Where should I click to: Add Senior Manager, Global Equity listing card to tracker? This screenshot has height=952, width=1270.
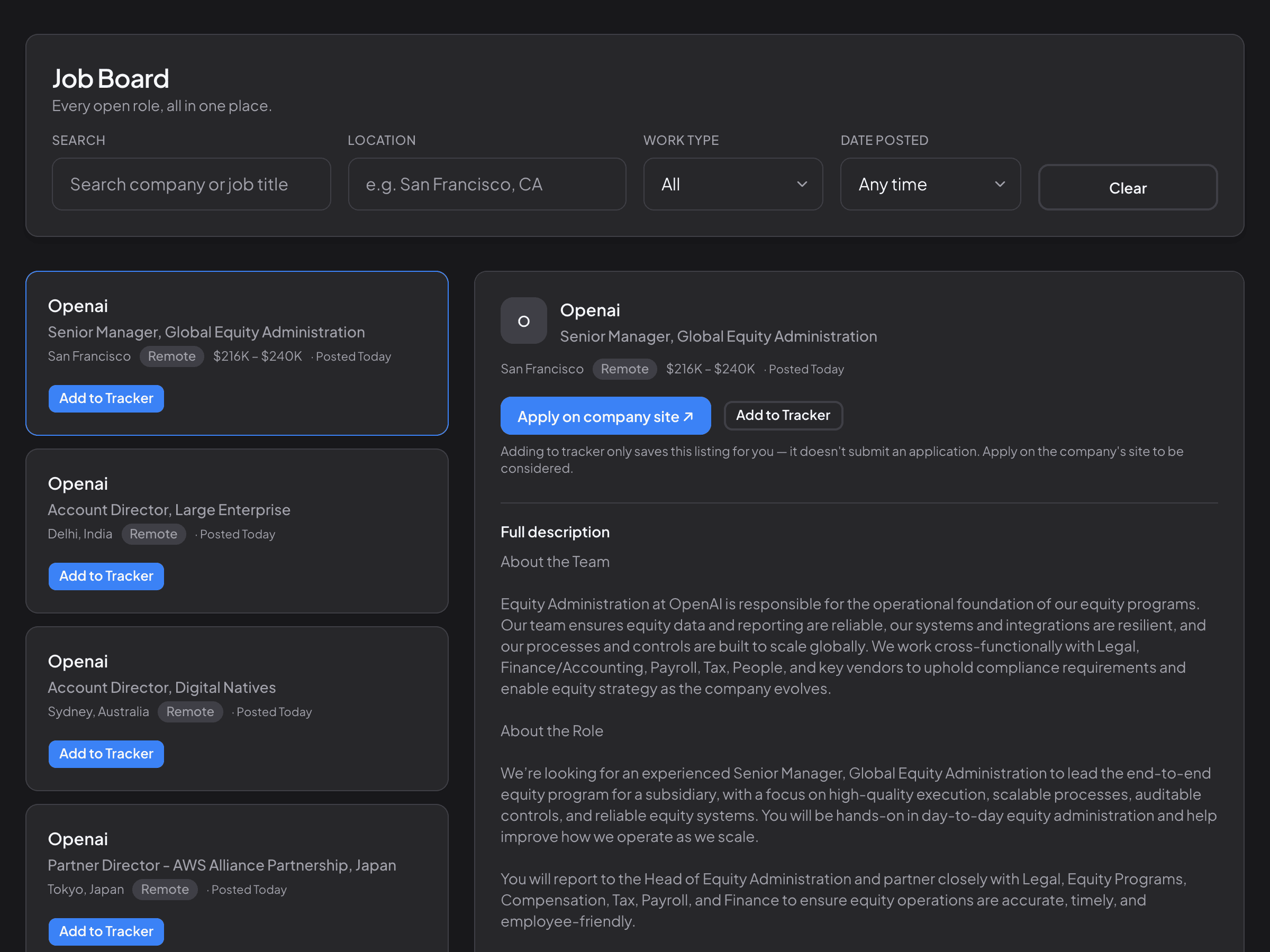point(106,398)
